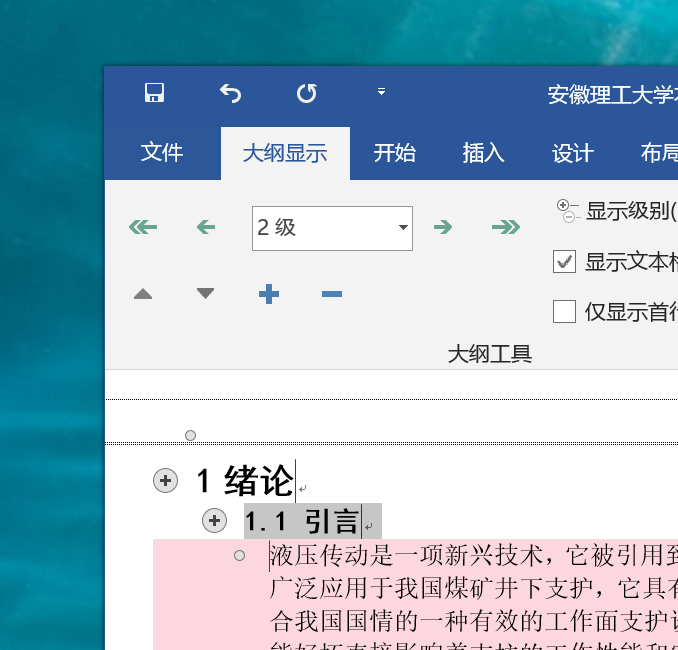
Task: Uncheck the 显示文本格式 checkbox
Action: tap(565, 262)
